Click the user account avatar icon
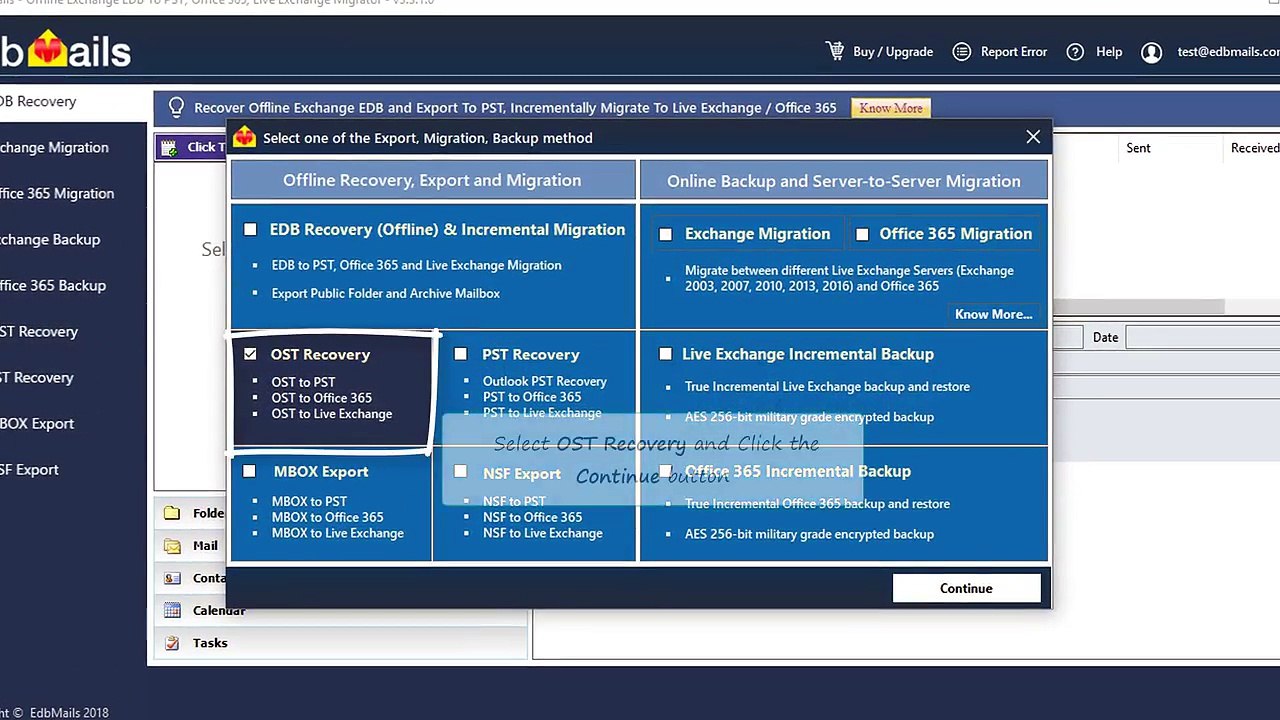1280x720 pixels. [x=1152, y=52]
